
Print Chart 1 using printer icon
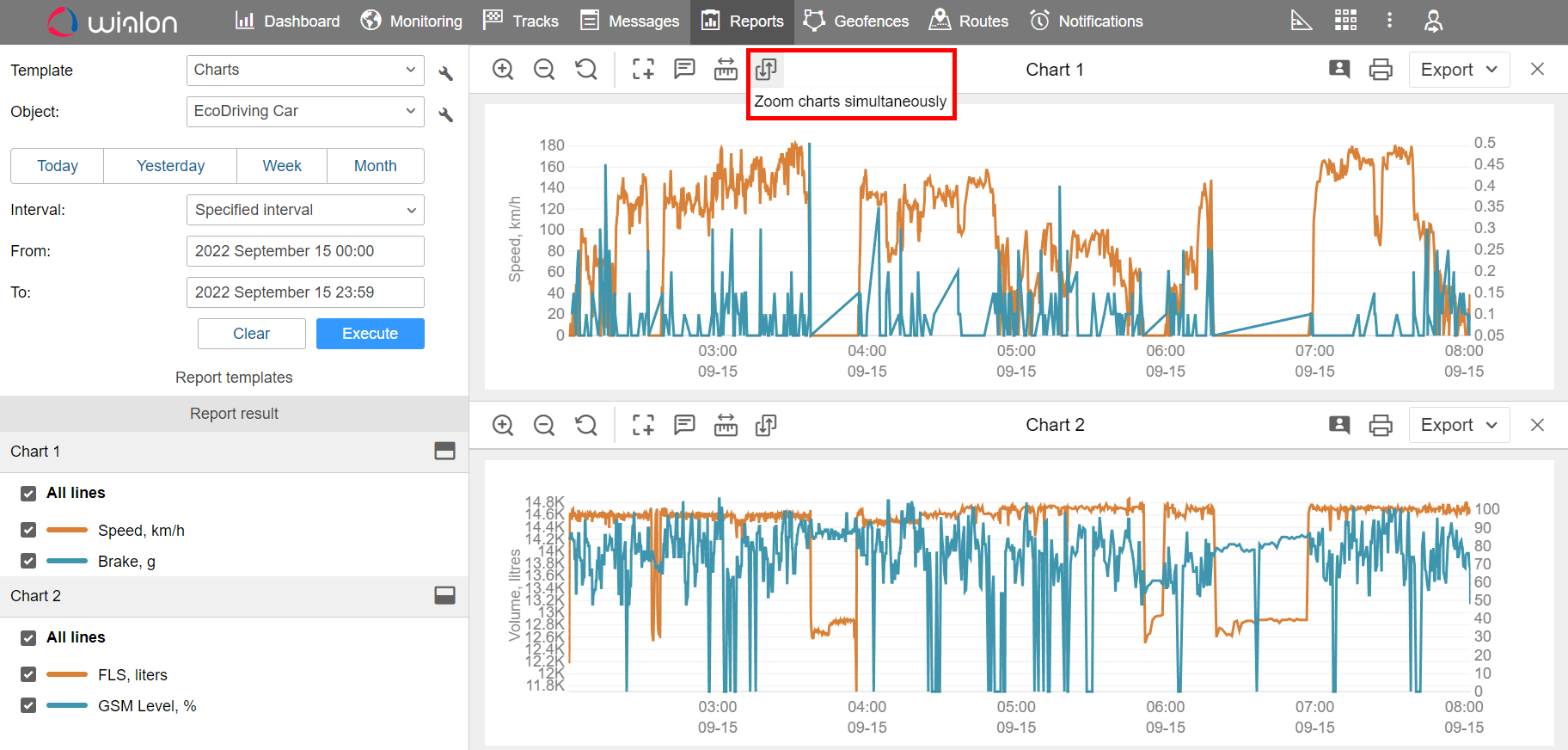pos(1381,70)
